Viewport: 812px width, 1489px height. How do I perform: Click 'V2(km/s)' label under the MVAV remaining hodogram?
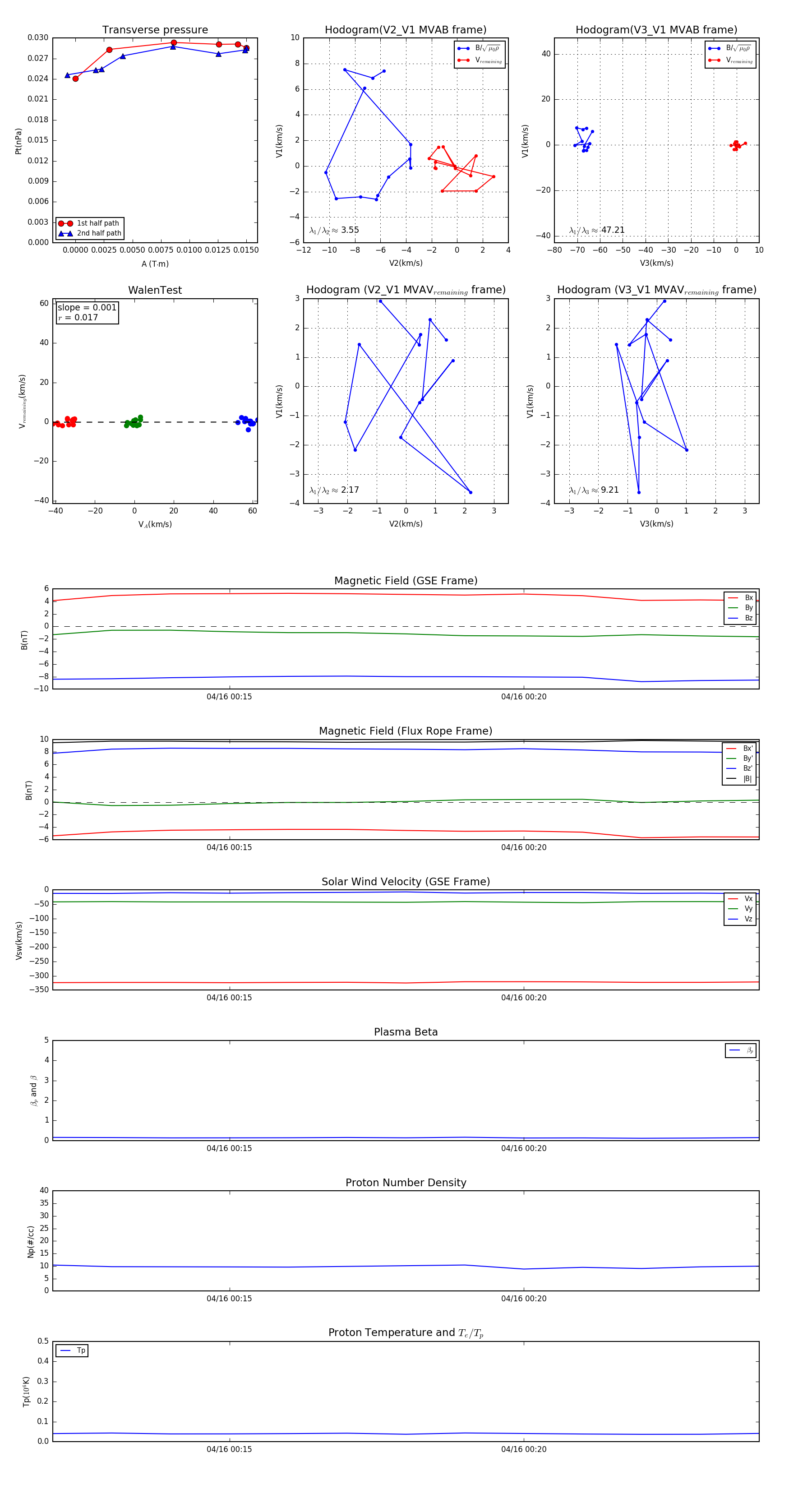coord(406,524)
